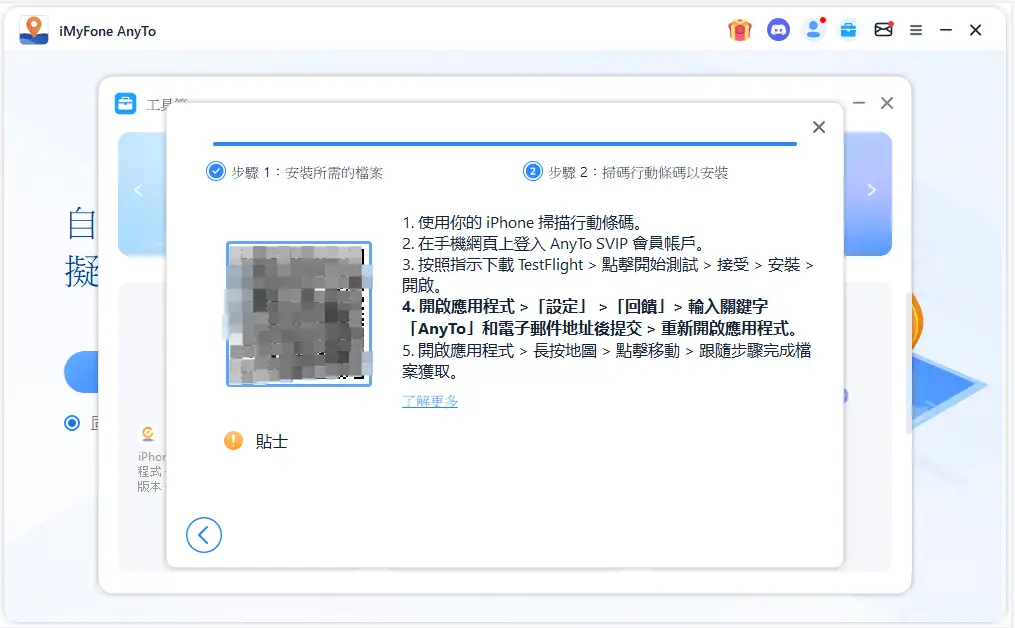
Task: Click the iMyFone AnyTo title text
Action: pos(107,31)
